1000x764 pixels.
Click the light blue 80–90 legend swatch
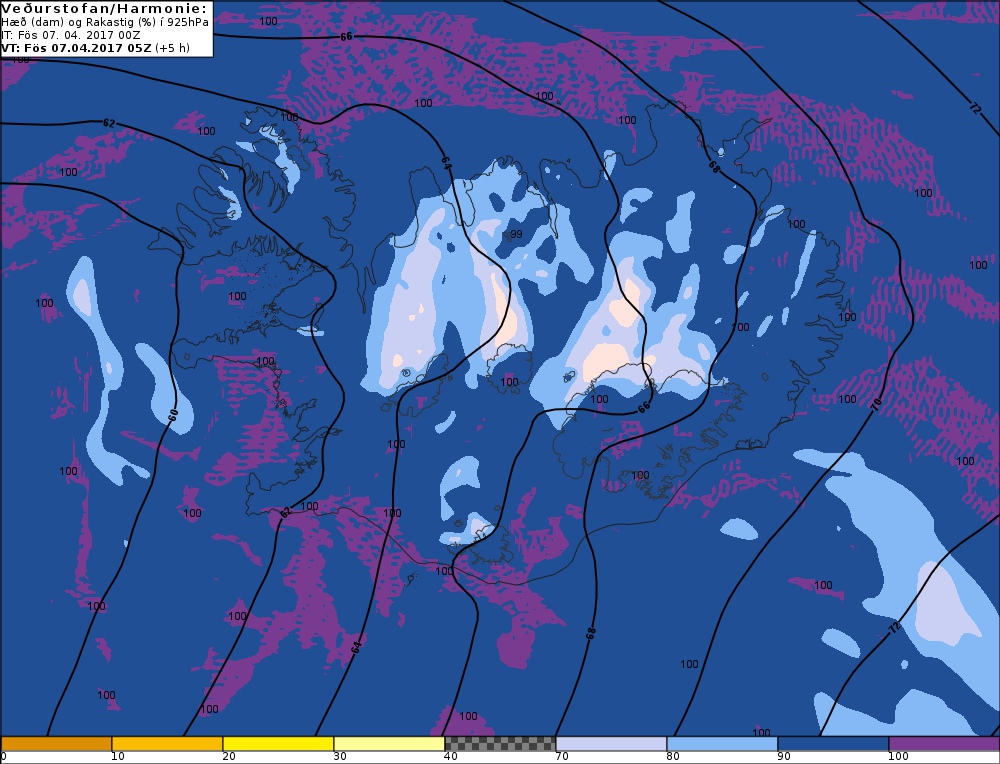[x=722, y=744]
